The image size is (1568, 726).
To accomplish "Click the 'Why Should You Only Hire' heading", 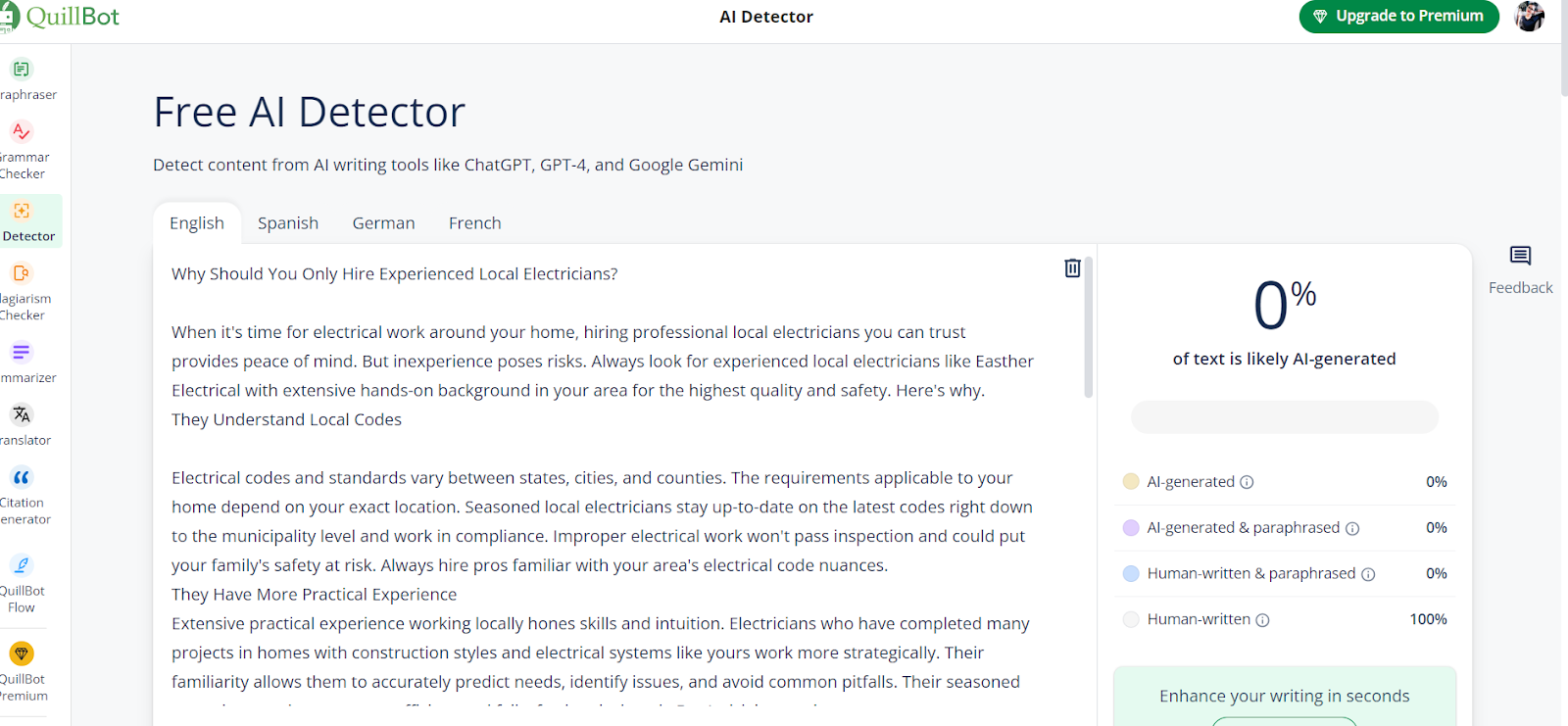I will 395,274.
